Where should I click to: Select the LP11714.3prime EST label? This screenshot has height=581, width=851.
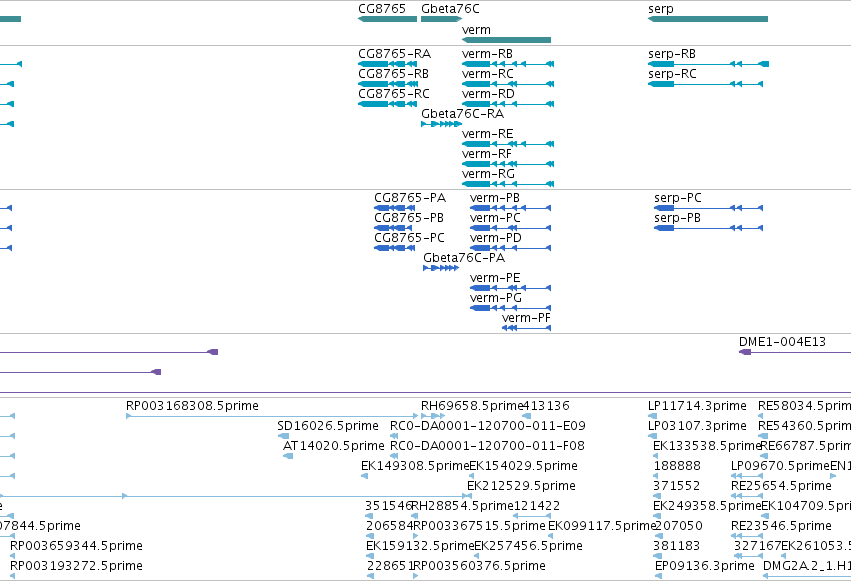click(x=697, y=406)
